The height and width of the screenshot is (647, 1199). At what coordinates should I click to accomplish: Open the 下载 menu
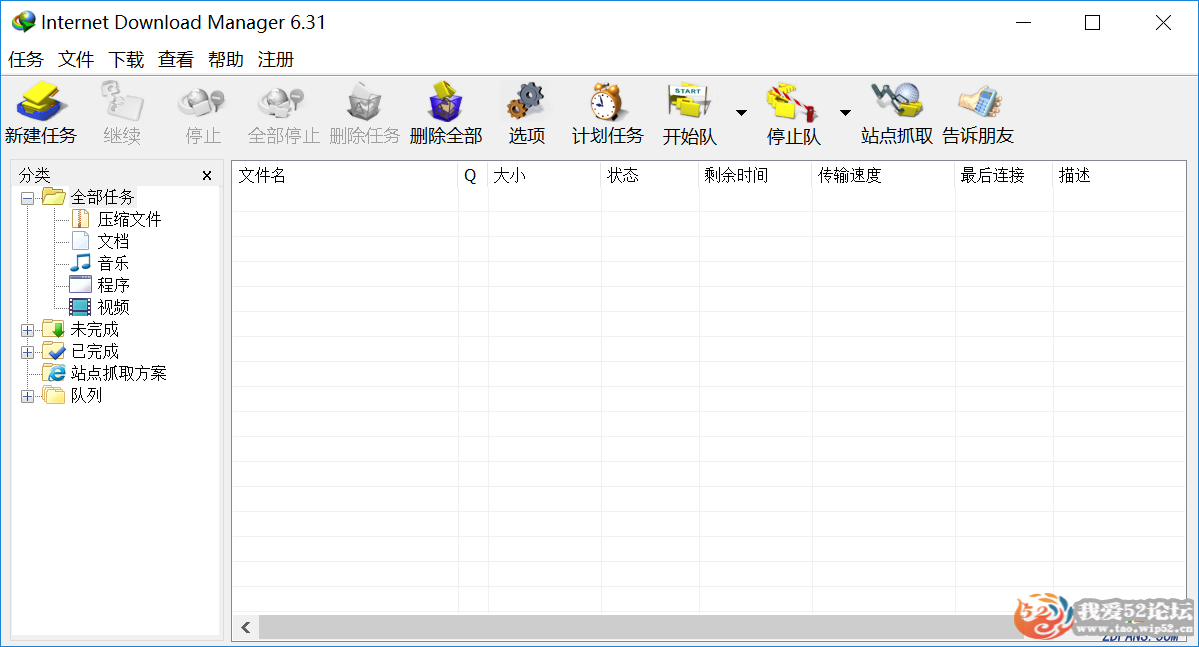[126, 60]
